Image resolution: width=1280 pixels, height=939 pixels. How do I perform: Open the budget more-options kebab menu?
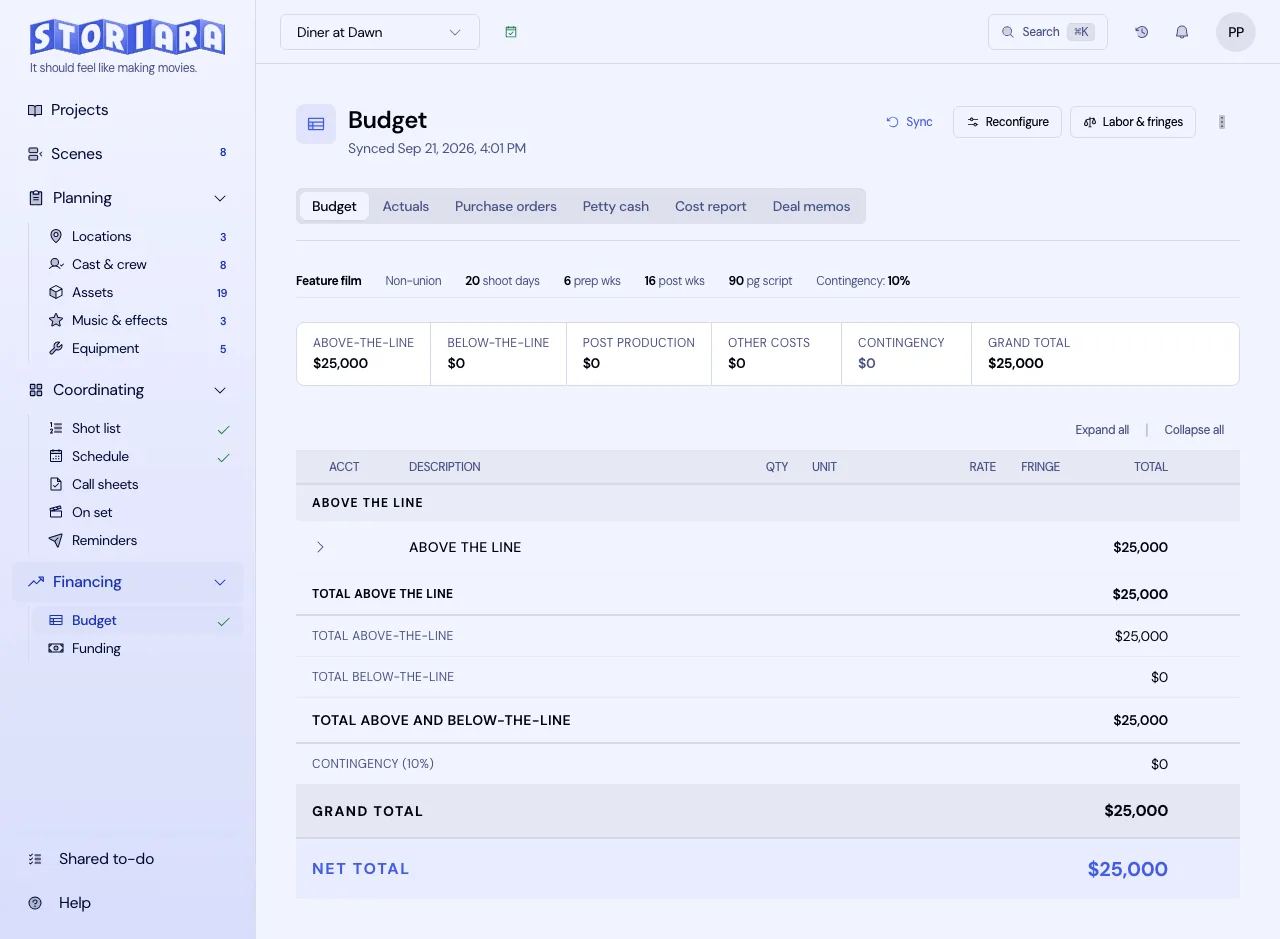pyautogui.click(x=1222, y=122)
